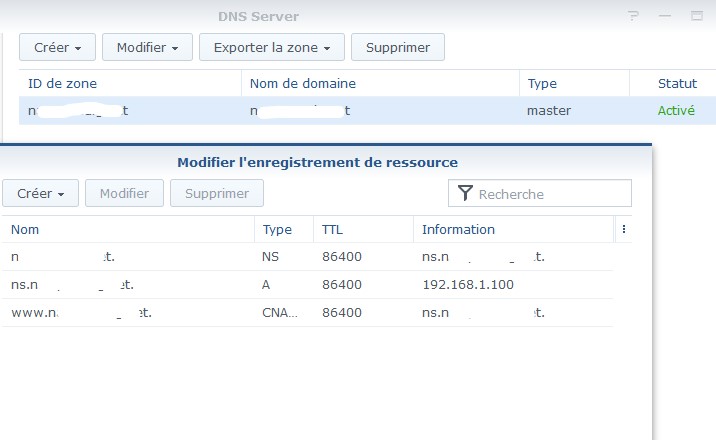
Task: Open the Modifier dropdown in DNS Server toolbar
Action: click(x=147, y=47)
